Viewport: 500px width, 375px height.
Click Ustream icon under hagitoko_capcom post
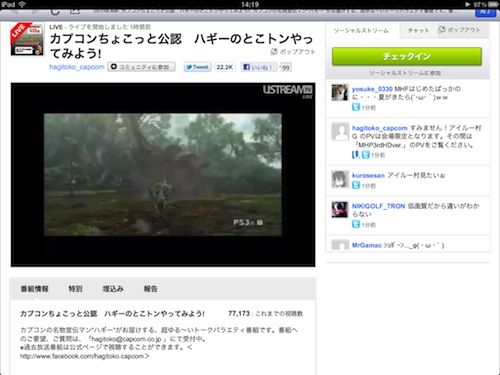[355, 155]
